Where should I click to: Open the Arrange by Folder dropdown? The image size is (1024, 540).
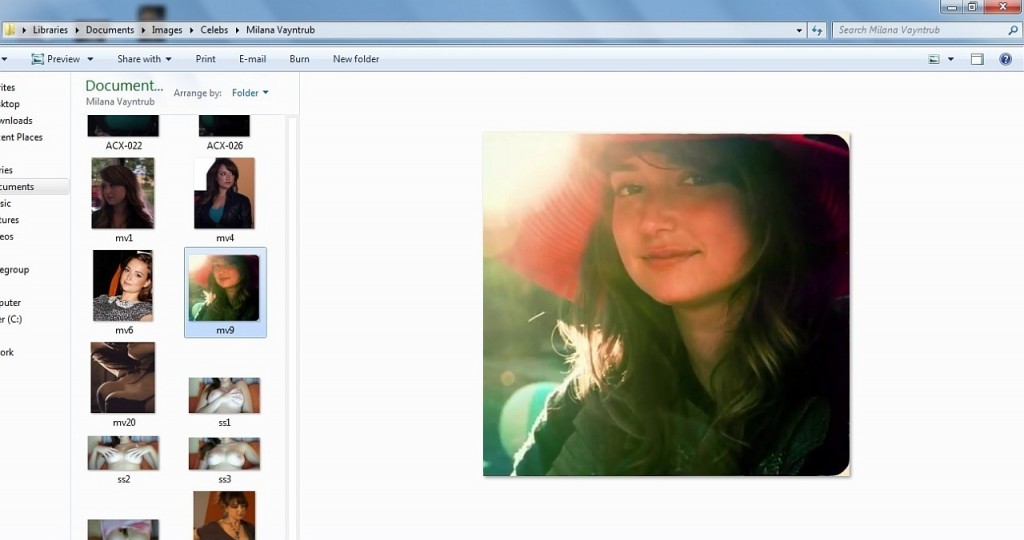pos(250,93)
